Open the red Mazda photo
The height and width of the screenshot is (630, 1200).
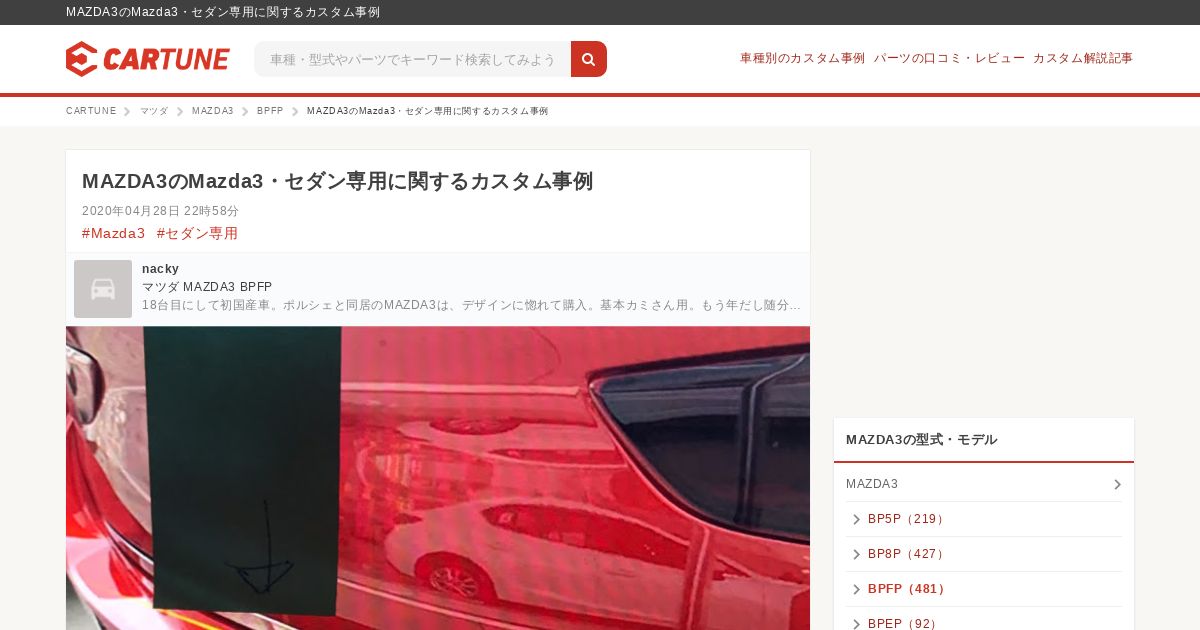(x=438, y=478)
